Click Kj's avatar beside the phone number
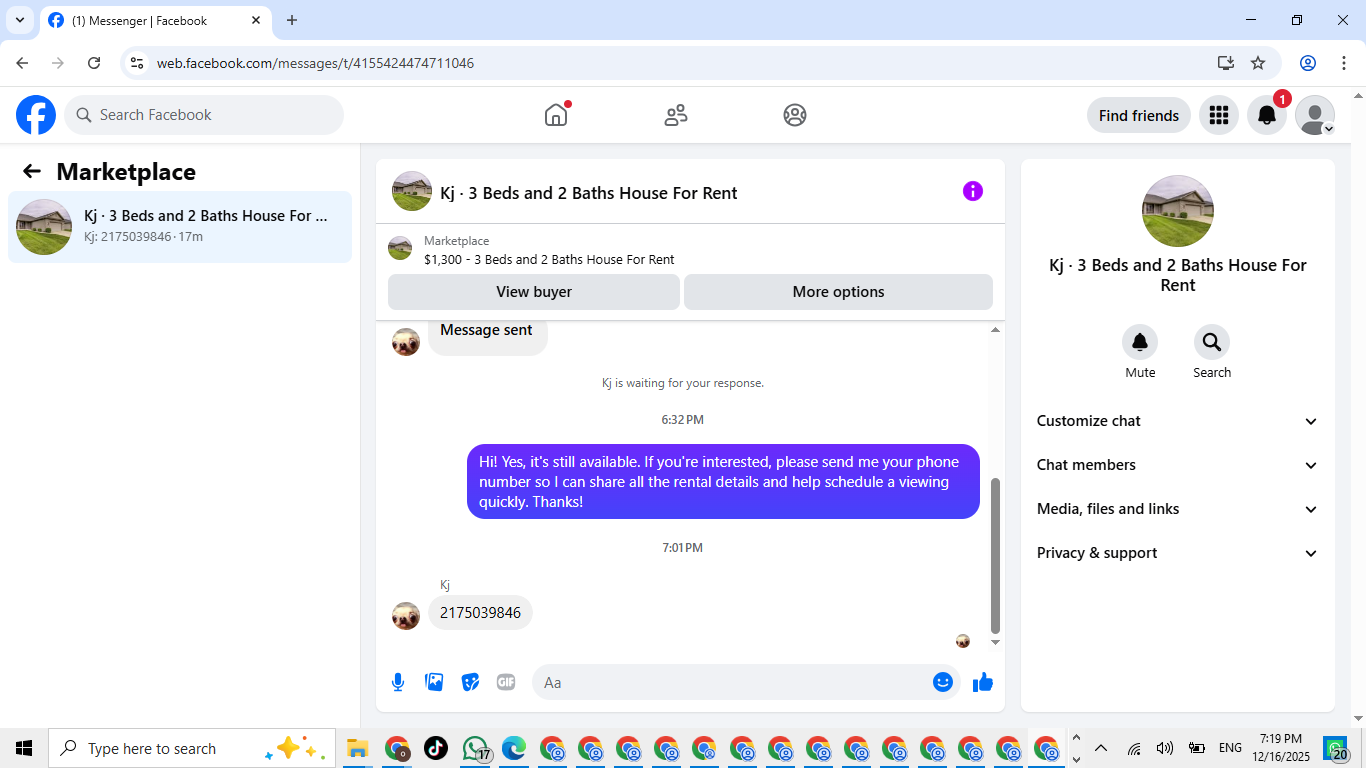Screen dimensions: 1366x768 point(406,616)
